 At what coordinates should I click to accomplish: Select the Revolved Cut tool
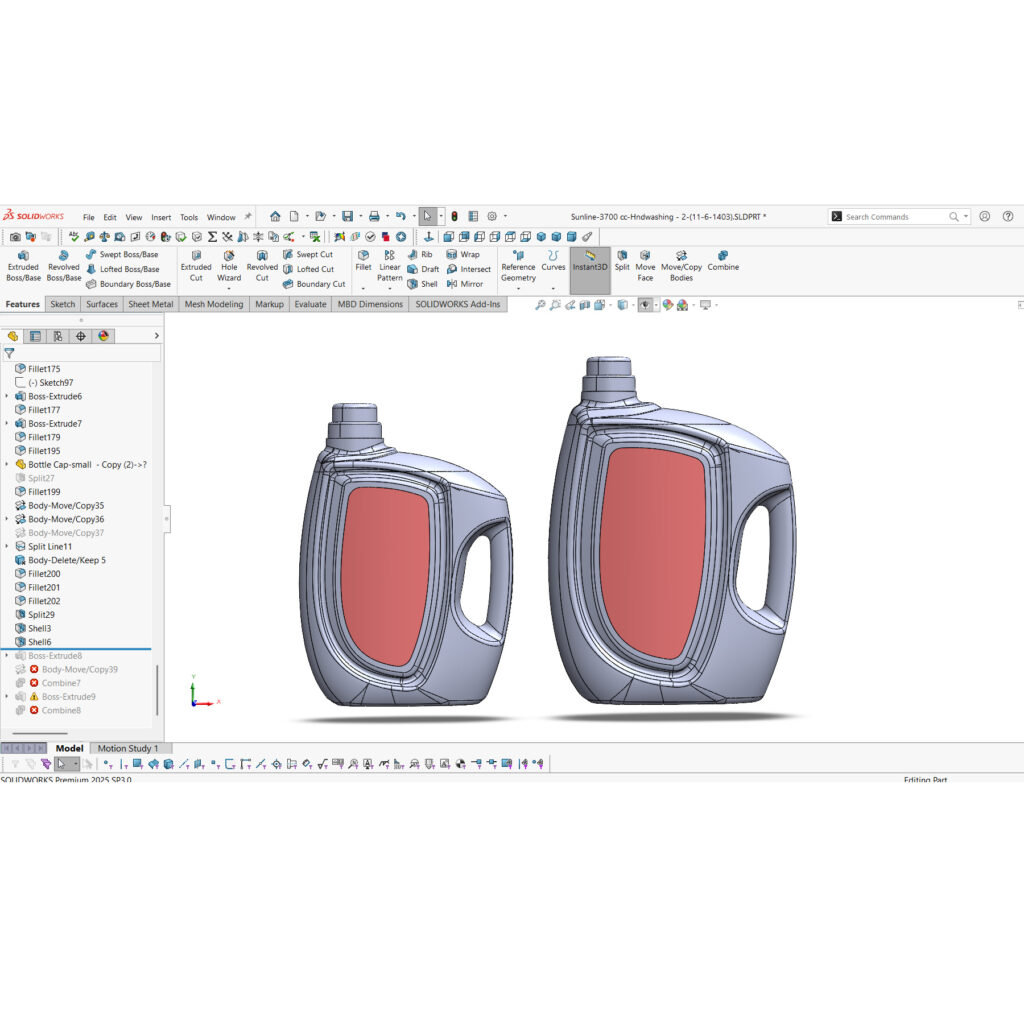pyautogui.click(x=262, y=266)
